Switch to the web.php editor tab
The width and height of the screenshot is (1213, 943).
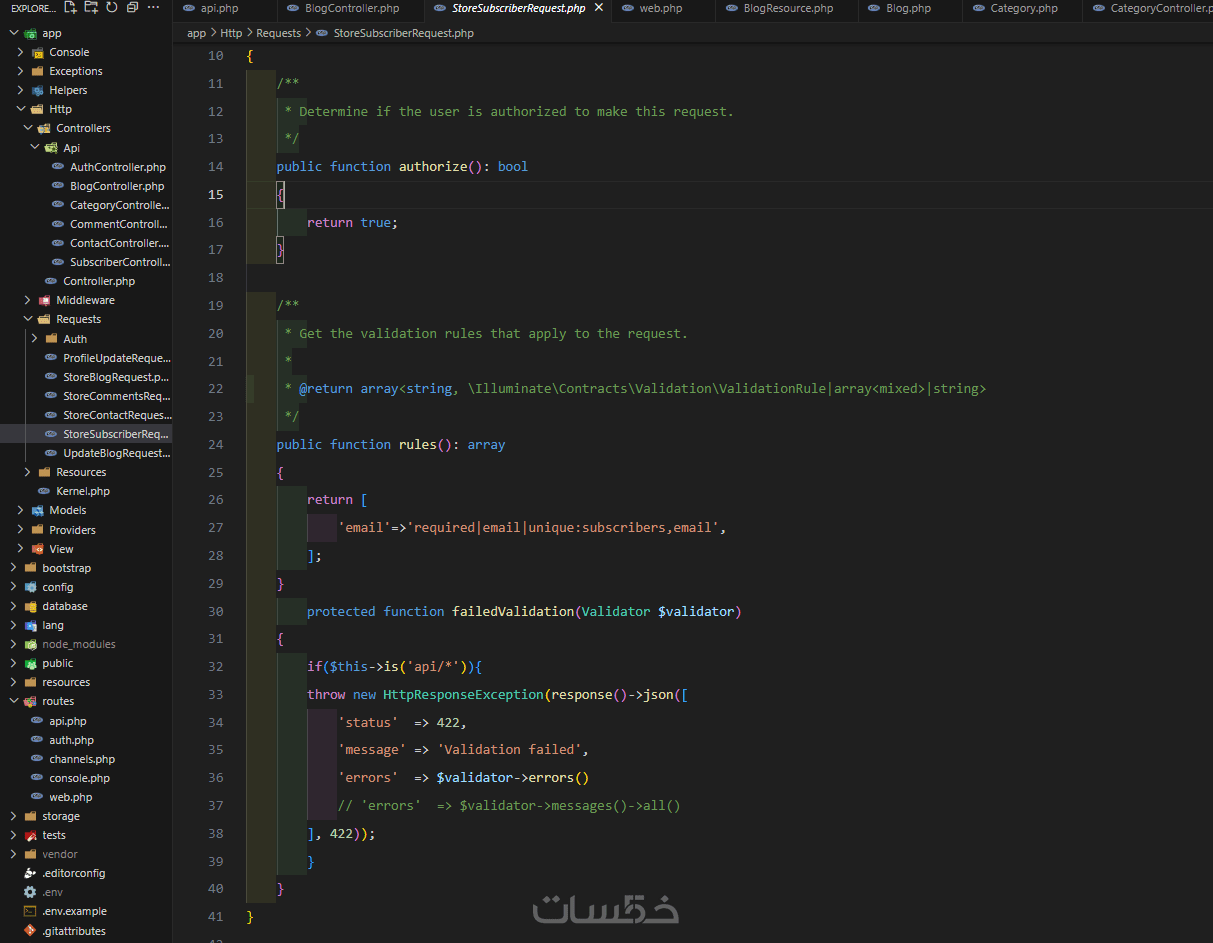click(x=661, y=8)
